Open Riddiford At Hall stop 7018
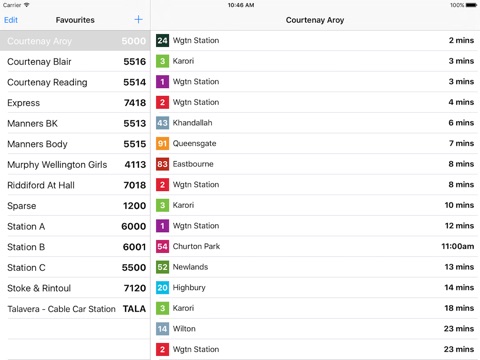The width and height of the screenshot is (480, 360). point(75,185)
